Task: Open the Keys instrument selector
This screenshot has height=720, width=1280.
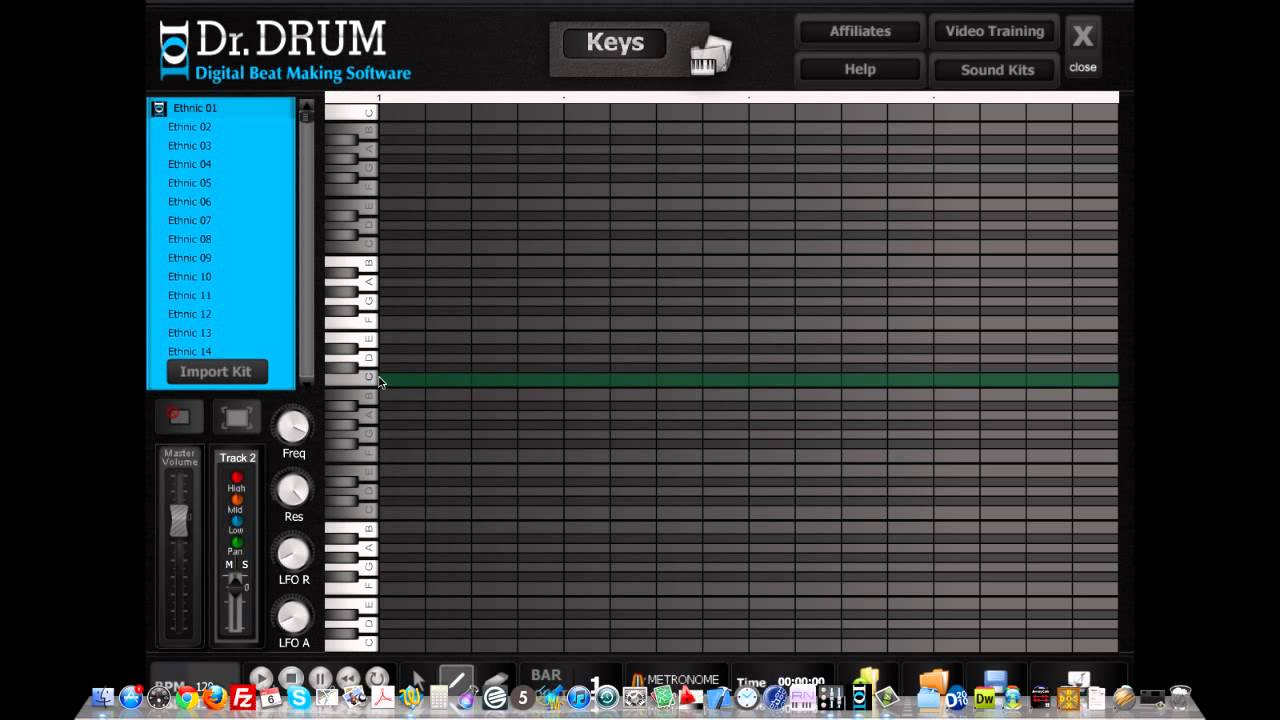Action: tap(615, 43)
